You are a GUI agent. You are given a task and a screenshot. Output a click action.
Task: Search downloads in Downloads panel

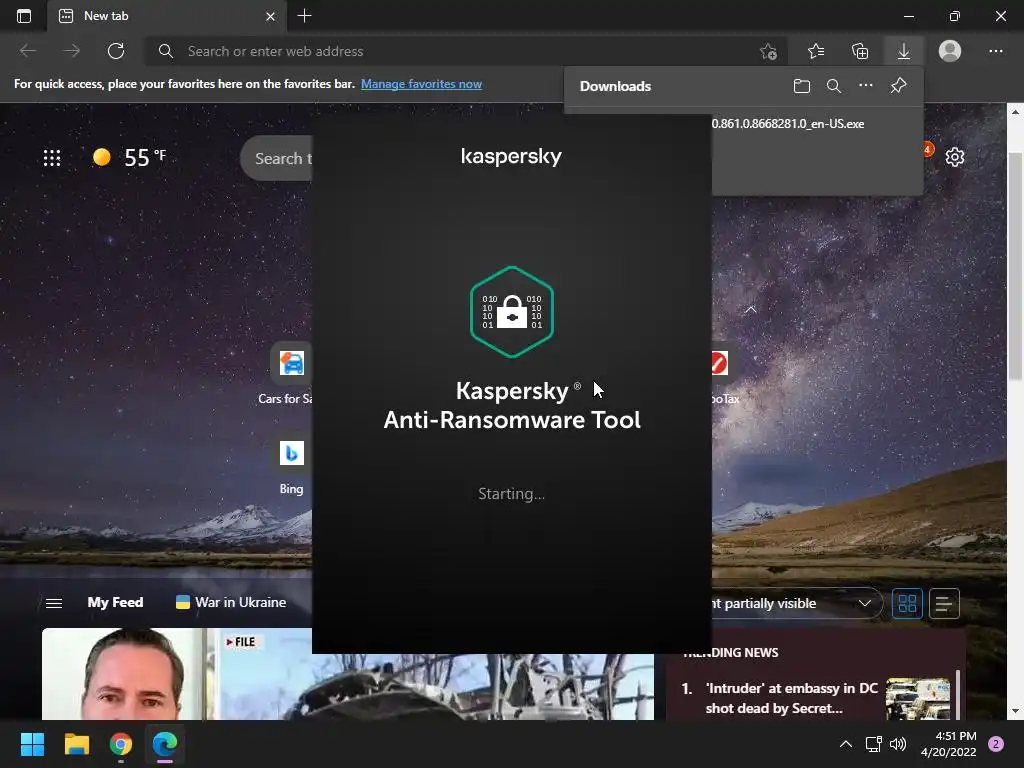(833, 86)
